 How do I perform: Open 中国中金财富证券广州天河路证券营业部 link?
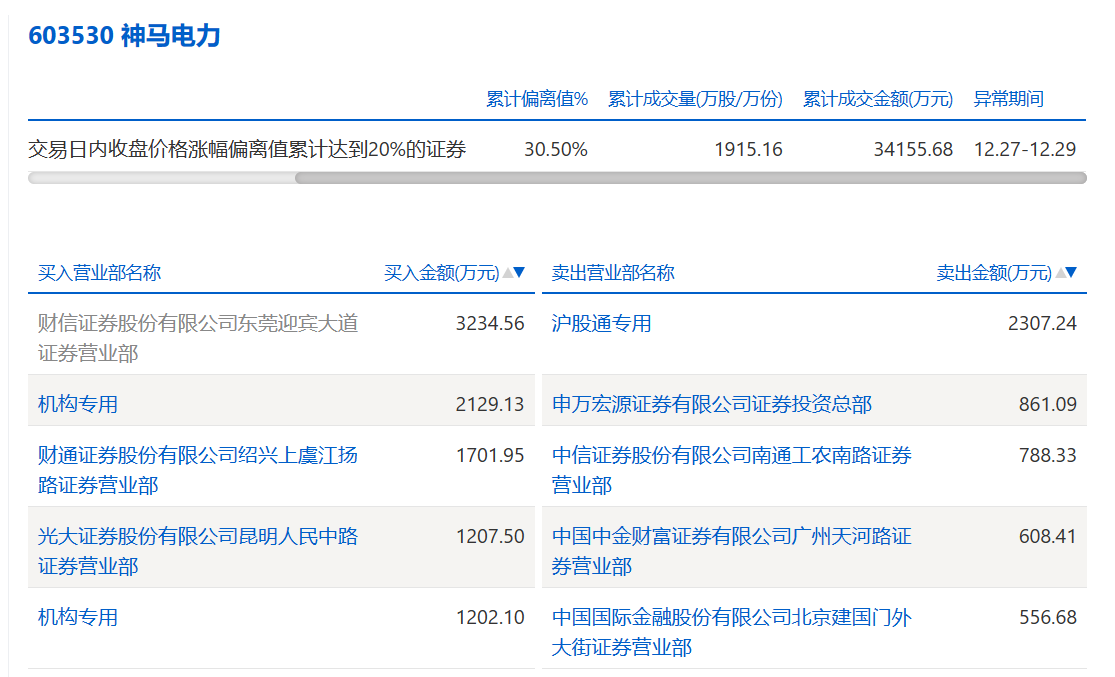(x=732, y=551)
